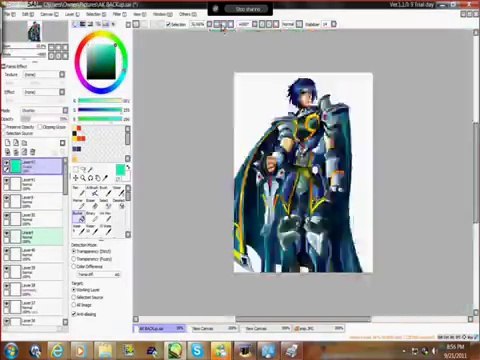Open the Selection menu
This screenshot has height=360, width=480.
(x=96, y=14)
